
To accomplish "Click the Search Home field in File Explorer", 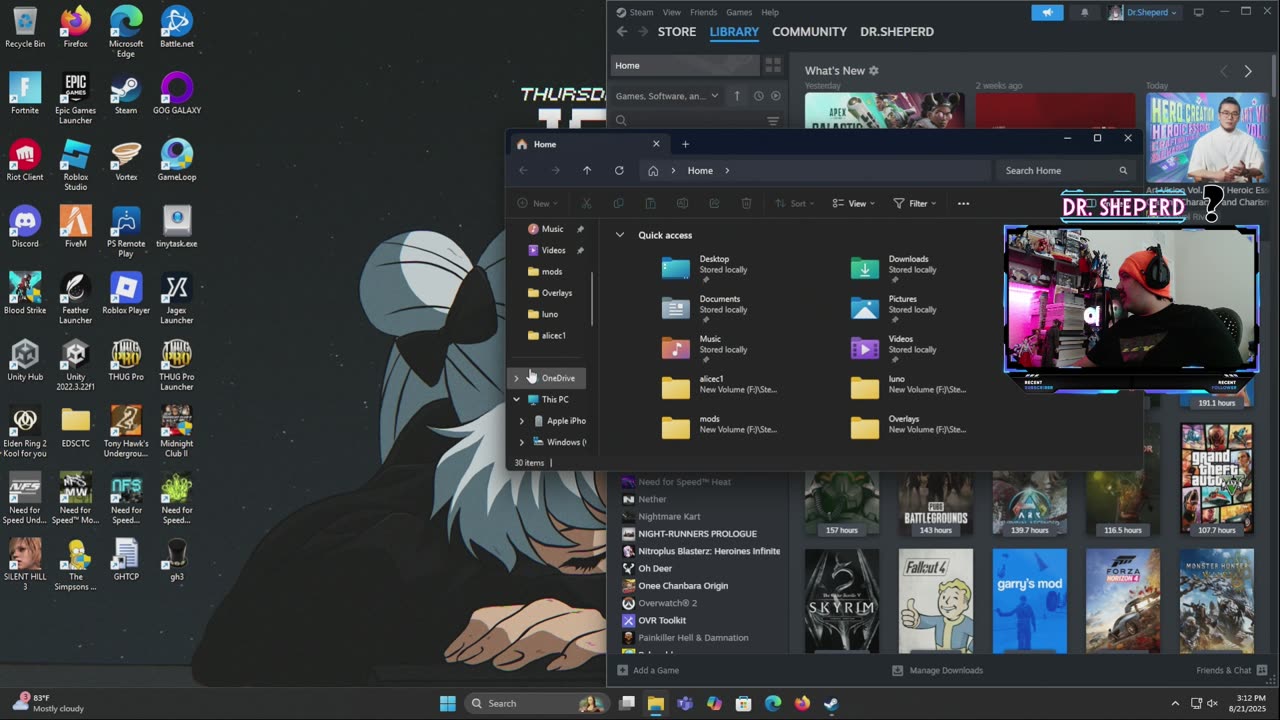I will [1066, 170].
